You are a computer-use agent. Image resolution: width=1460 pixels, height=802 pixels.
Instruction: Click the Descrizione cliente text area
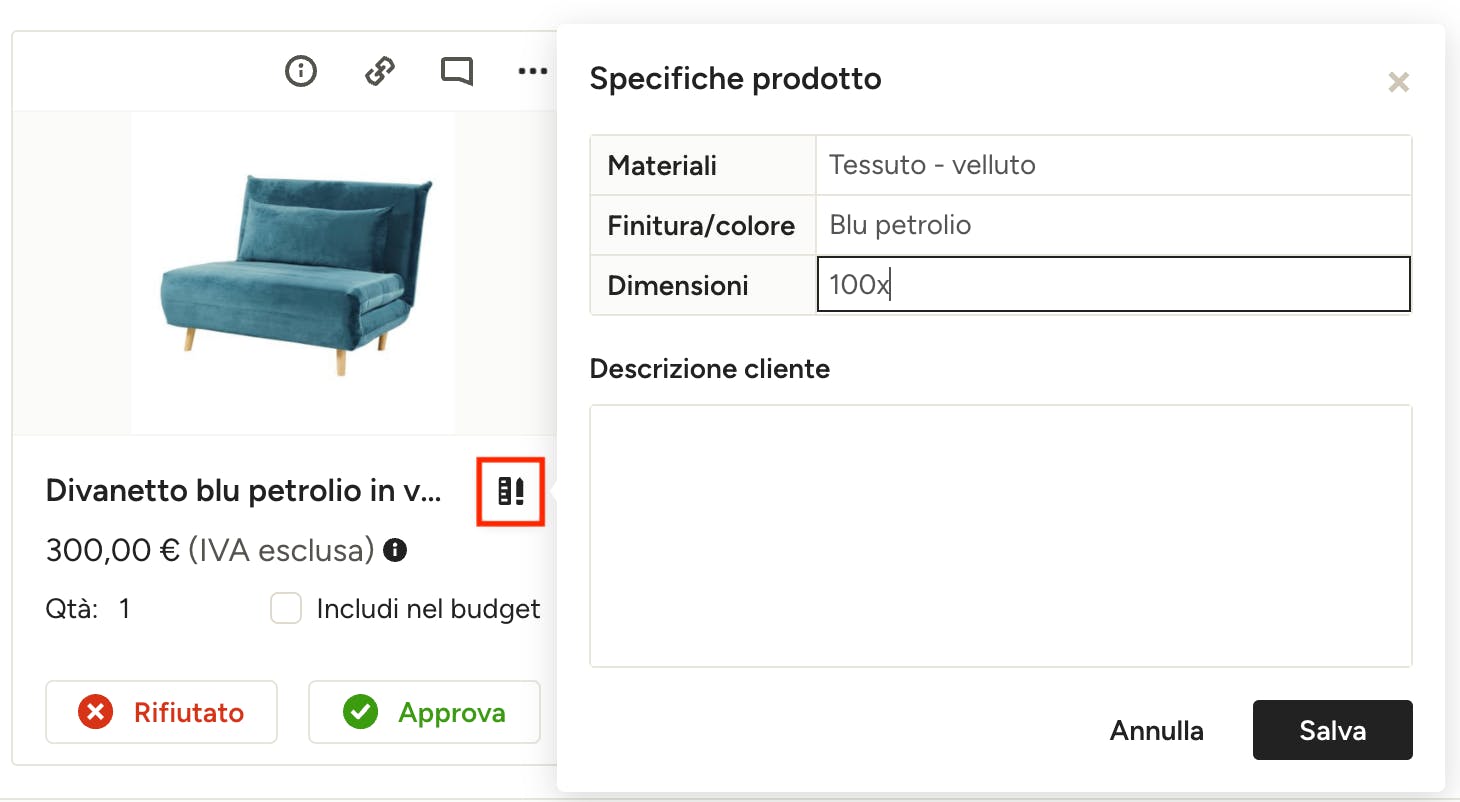[1000, 535]
